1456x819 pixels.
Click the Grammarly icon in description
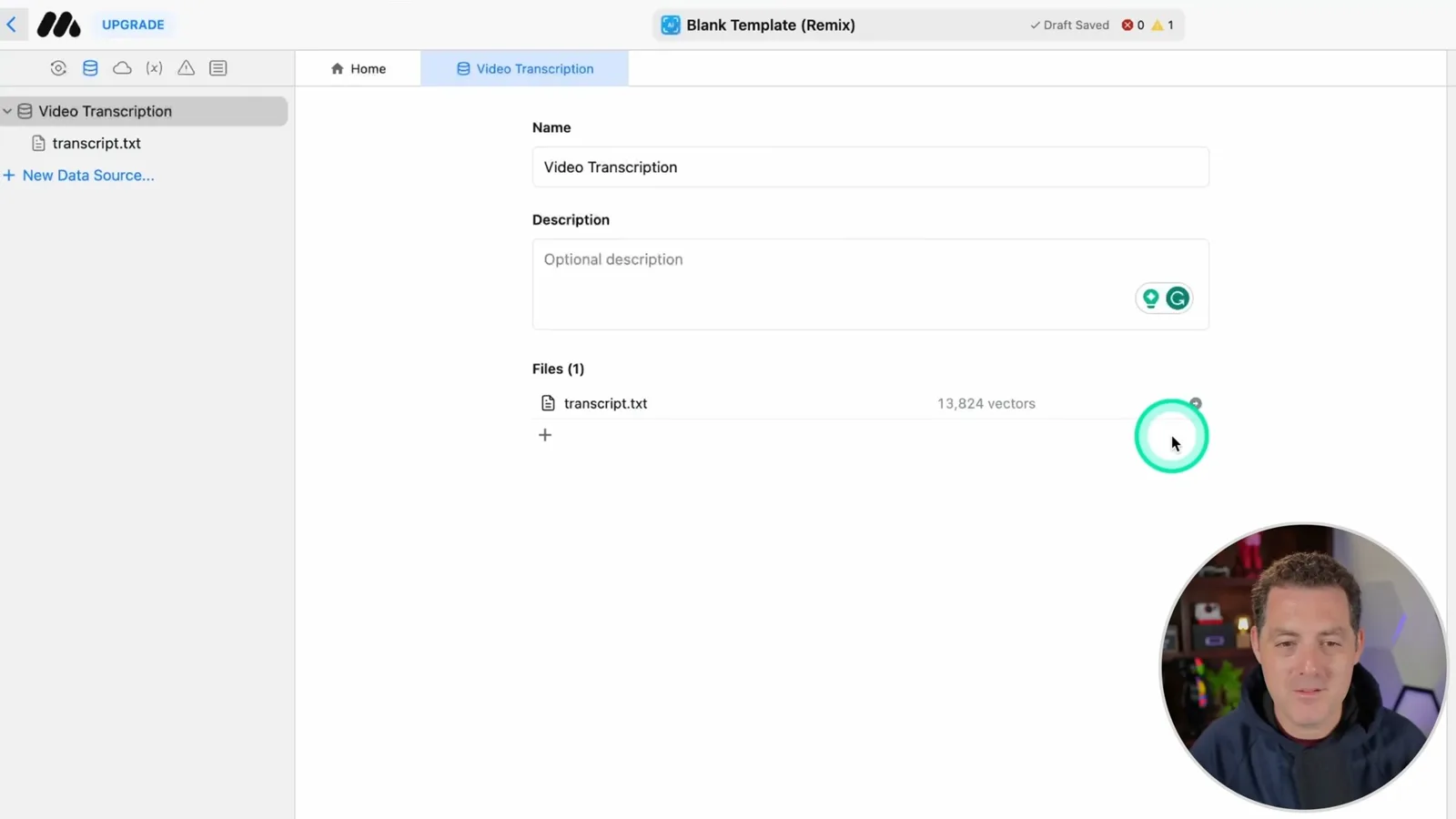pyautogui.click(x=1178, y=298)
